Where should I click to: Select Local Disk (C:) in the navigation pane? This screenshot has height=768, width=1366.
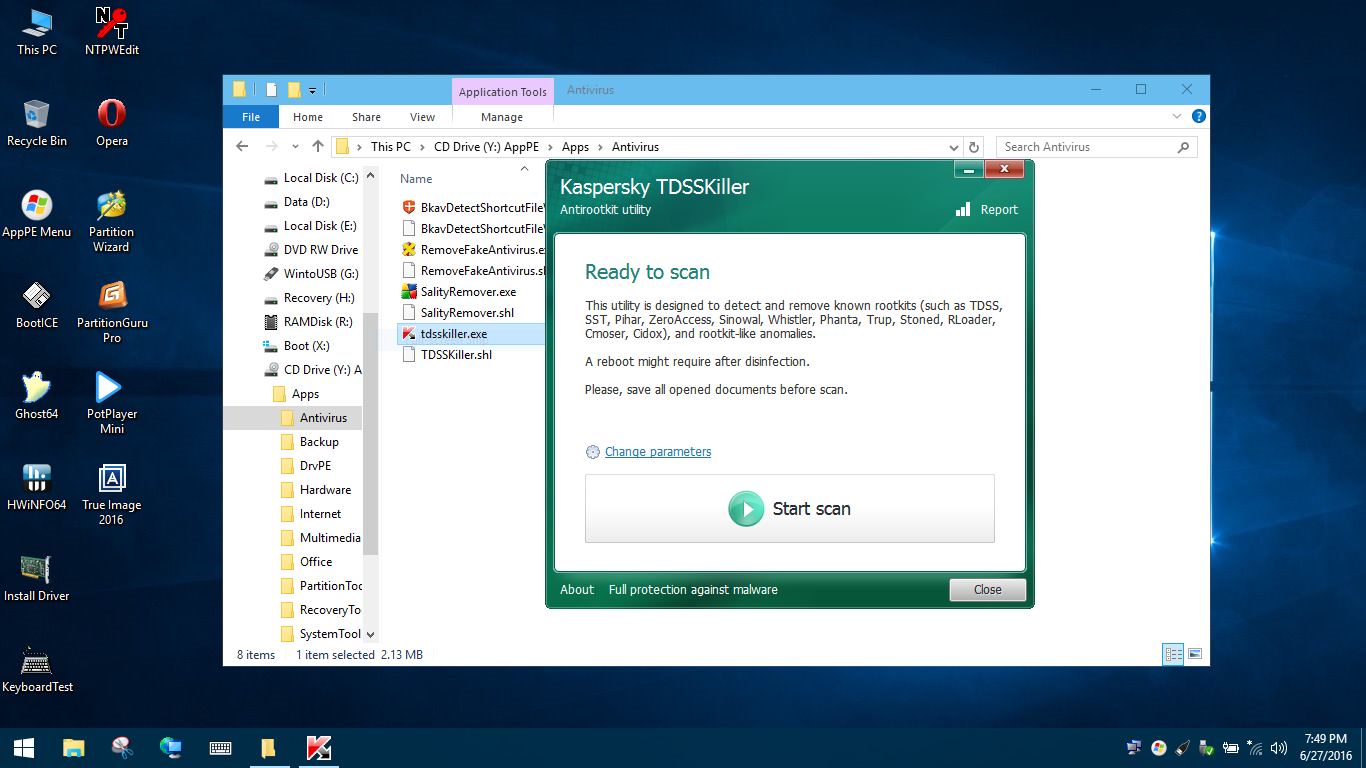(320, 178)
